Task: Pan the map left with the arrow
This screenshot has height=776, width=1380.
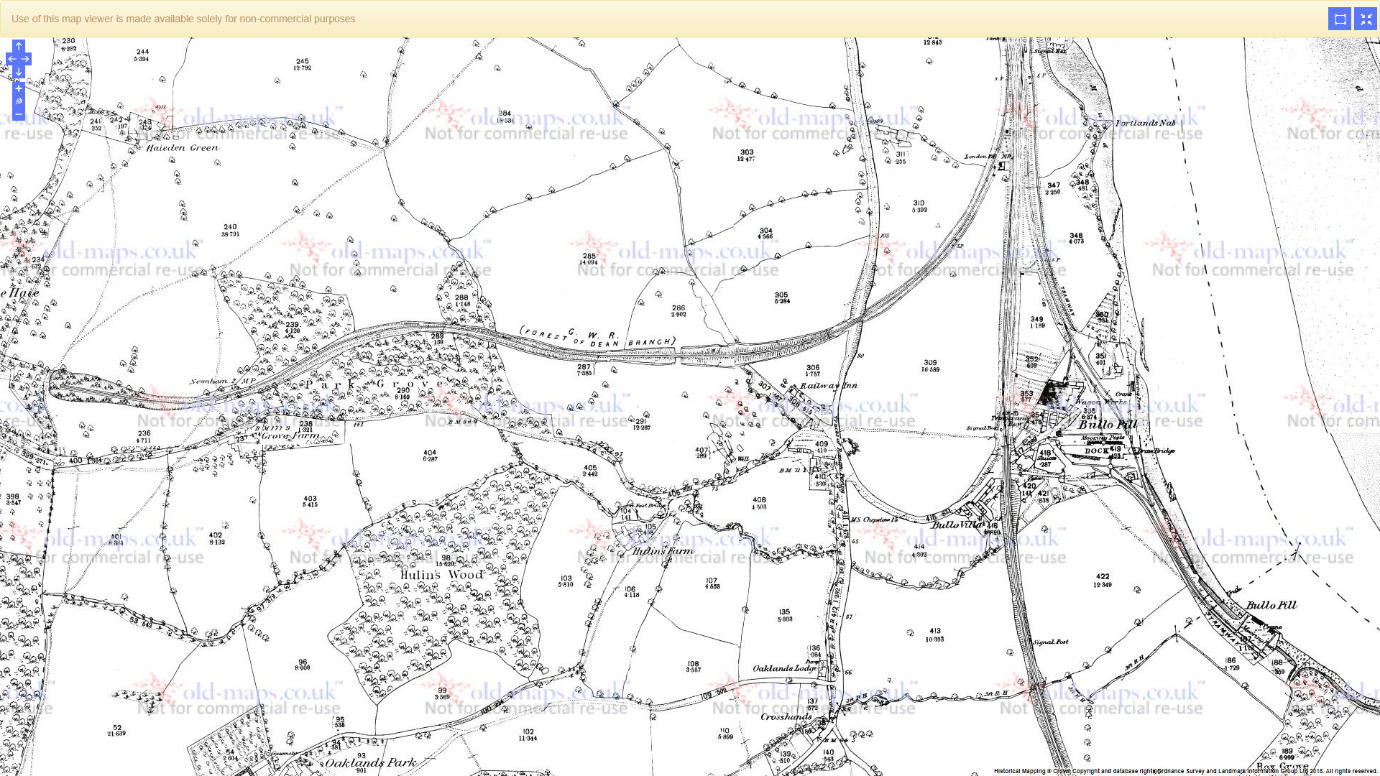Action: pos(11,59)
